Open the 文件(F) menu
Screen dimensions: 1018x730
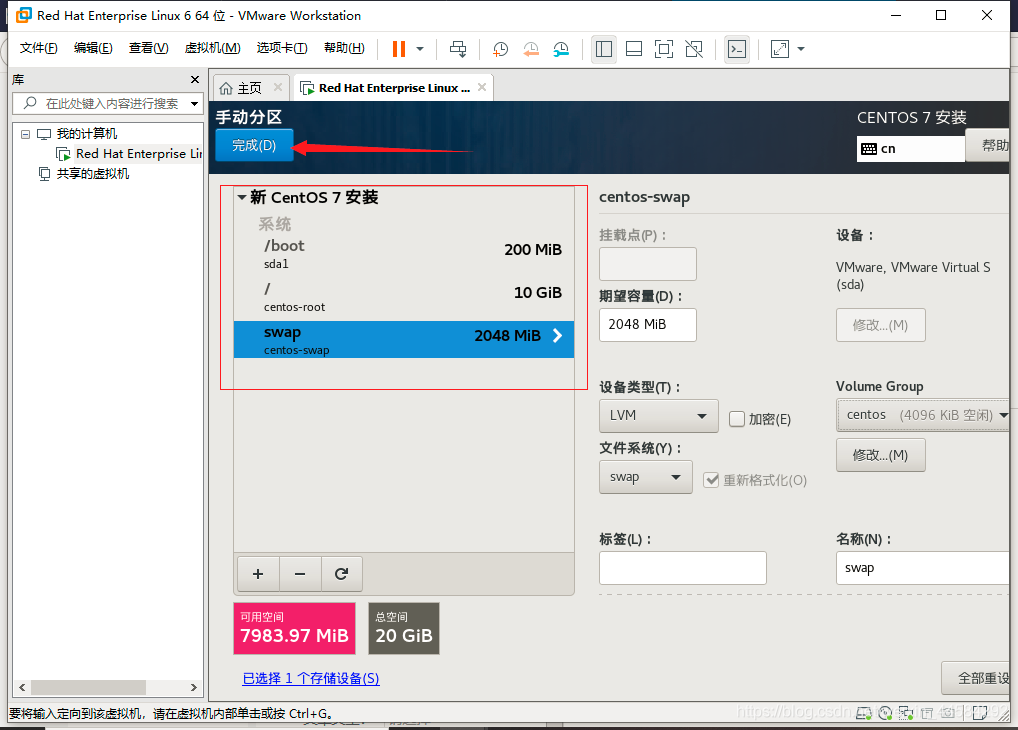click(38, 48)
